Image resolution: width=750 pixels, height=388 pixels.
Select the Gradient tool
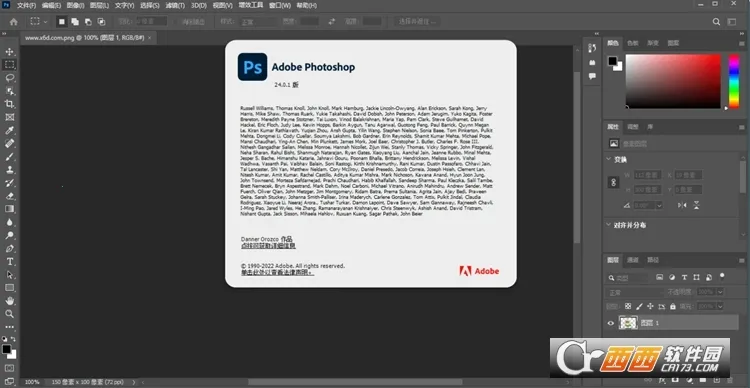pyautogui.click(x=10, y=209)
